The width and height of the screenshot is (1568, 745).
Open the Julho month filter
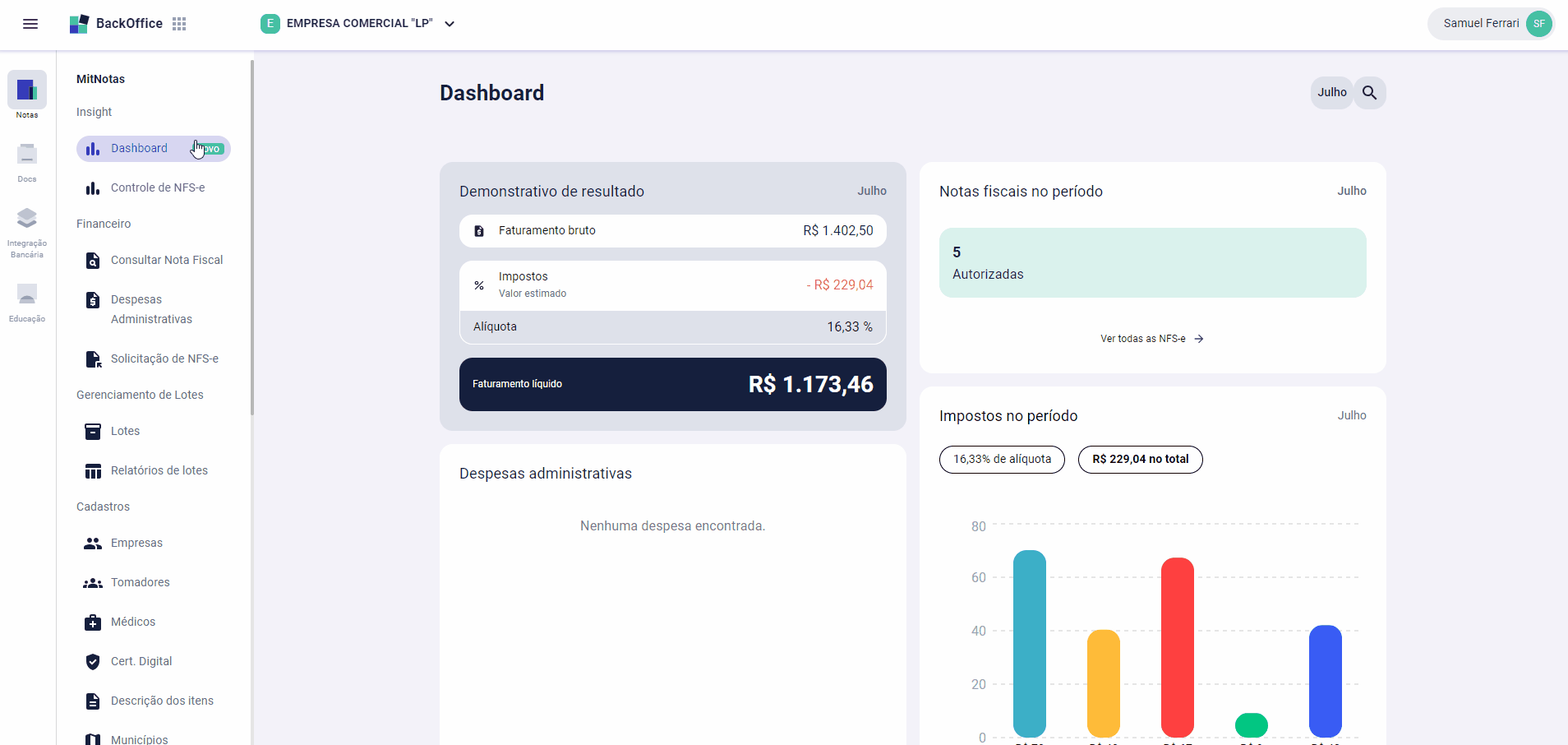(1331, 93)
